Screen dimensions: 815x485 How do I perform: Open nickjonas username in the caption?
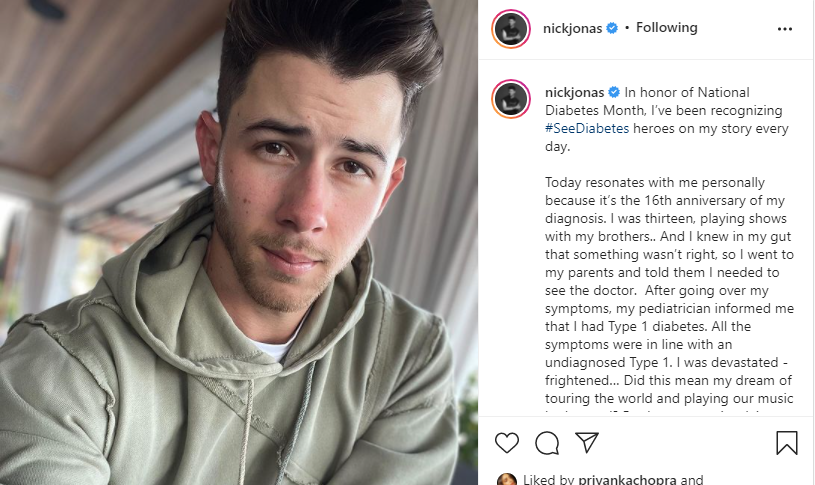[x=574, y=93]
